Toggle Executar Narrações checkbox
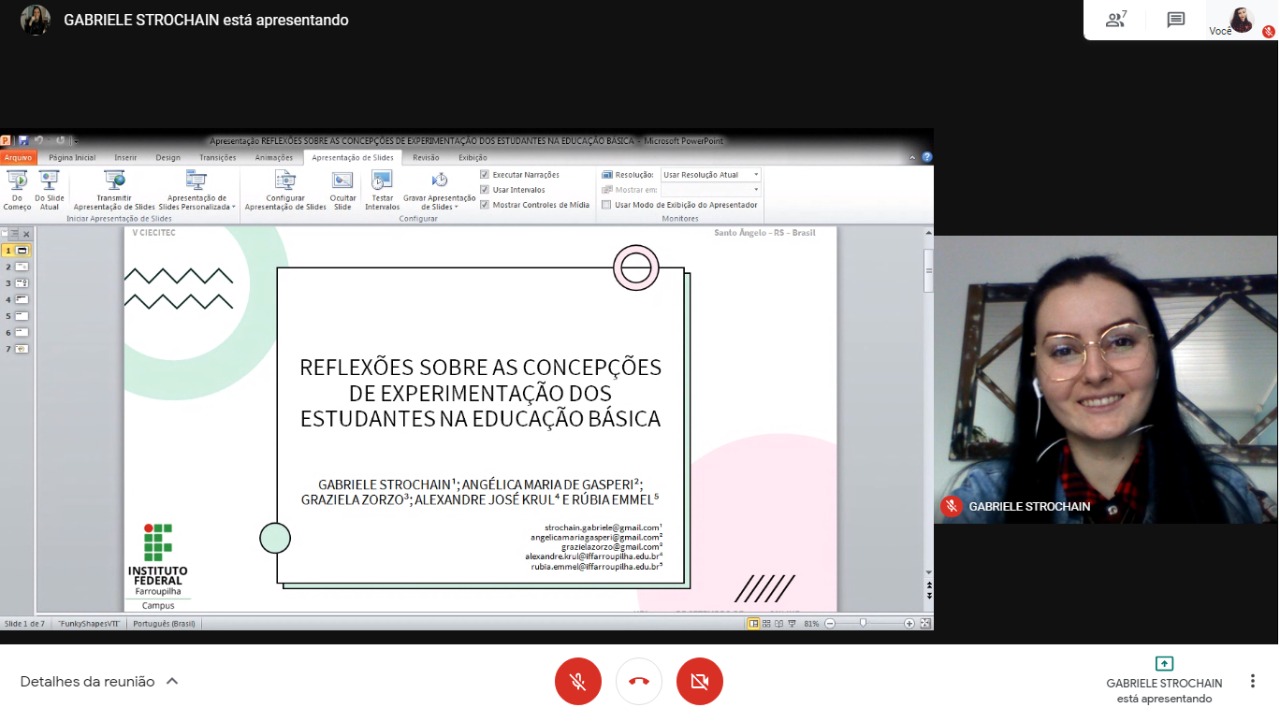 485,175
